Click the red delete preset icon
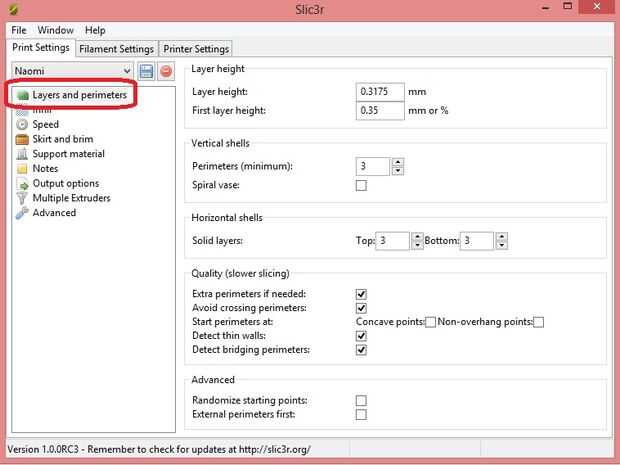620x465 pixels. click(x=166, y=72)
